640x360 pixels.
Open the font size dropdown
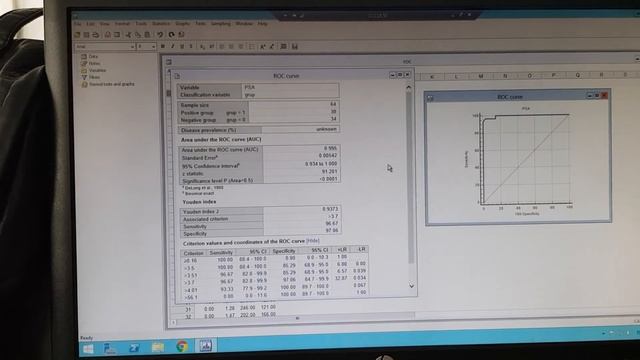click(153, 47)
